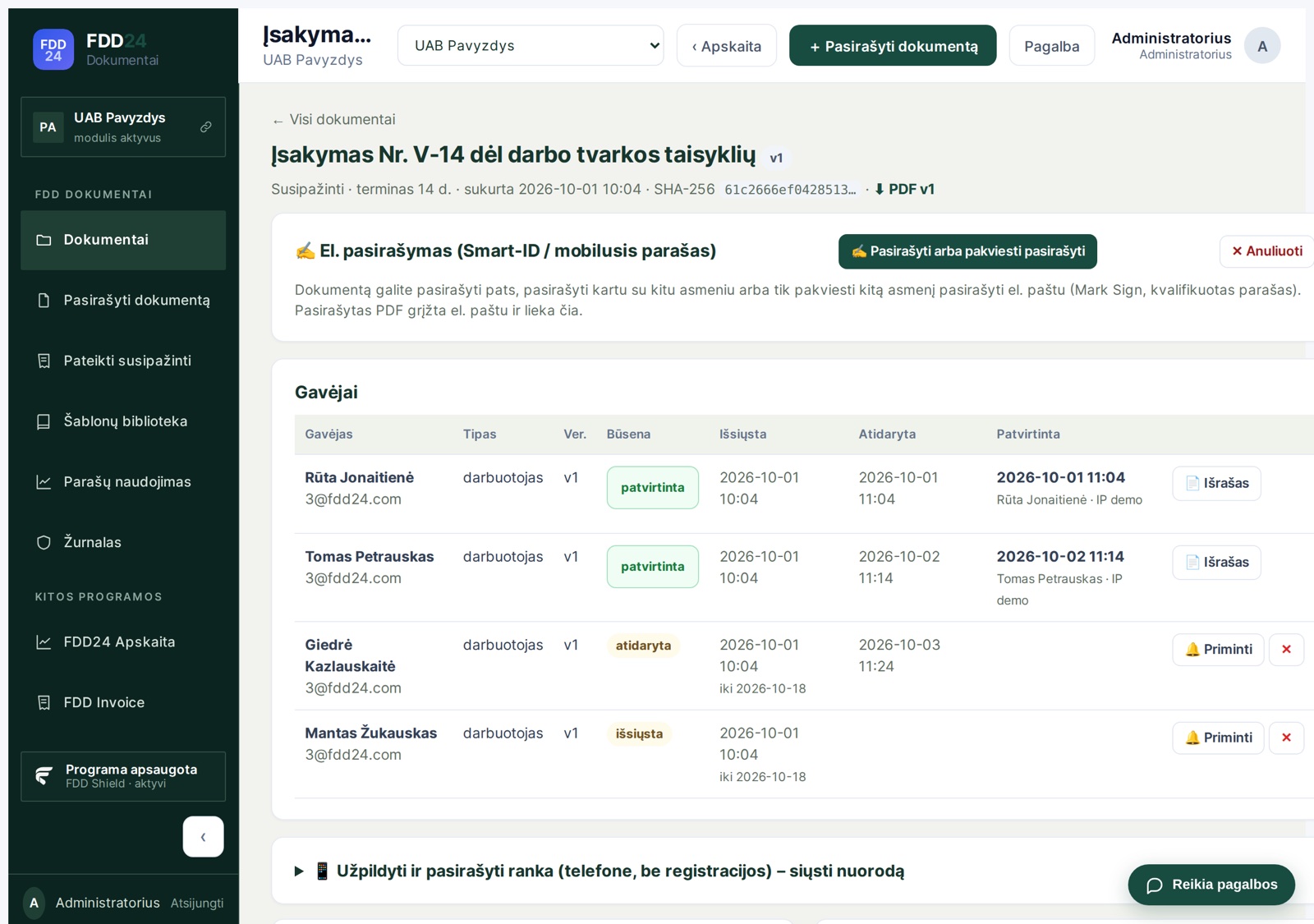Viewport: 1314px width, 924px height.
Task: Open Išrašas for Tomas Petrauskas
Action: 1216,563
